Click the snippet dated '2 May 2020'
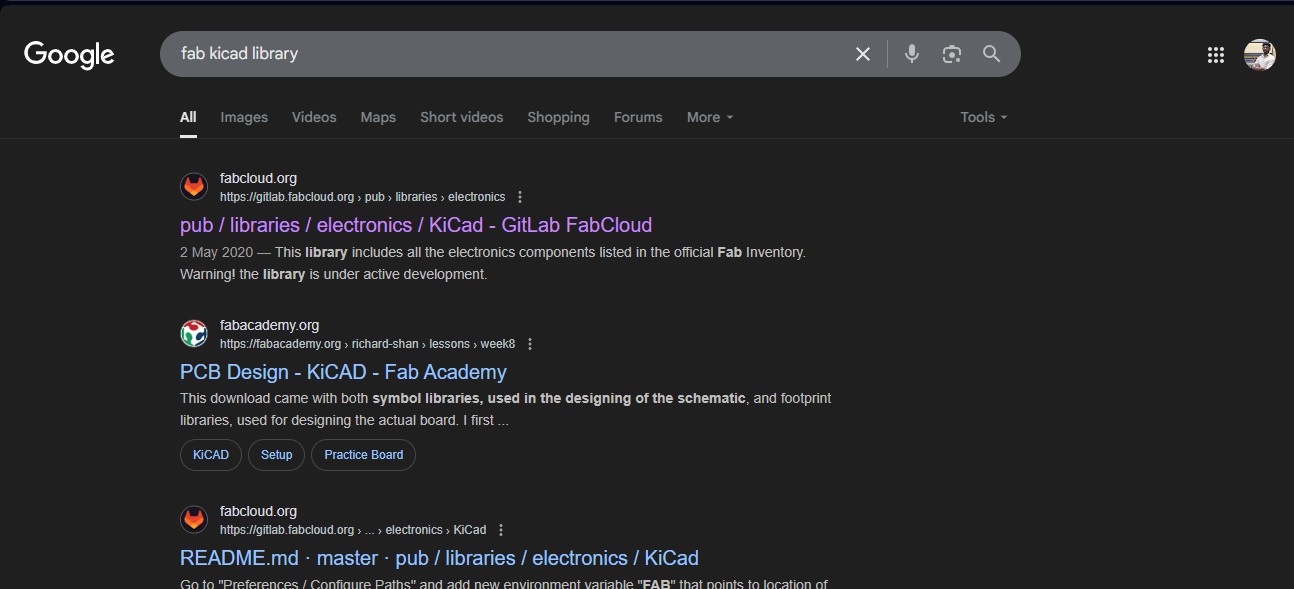Image resolution: width=1294 pixels, height=589 pixels. [x=493, y=263]
